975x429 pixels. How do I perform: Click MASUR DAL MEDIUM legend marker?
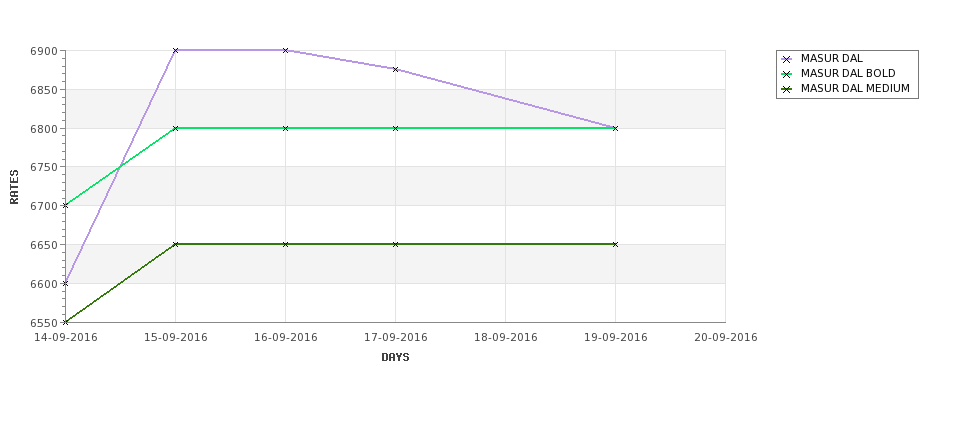tap(786, 89)
